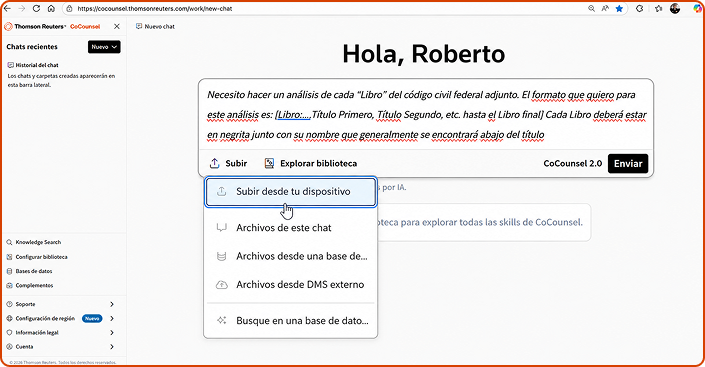Click the address bar URL

pos(155,9)
